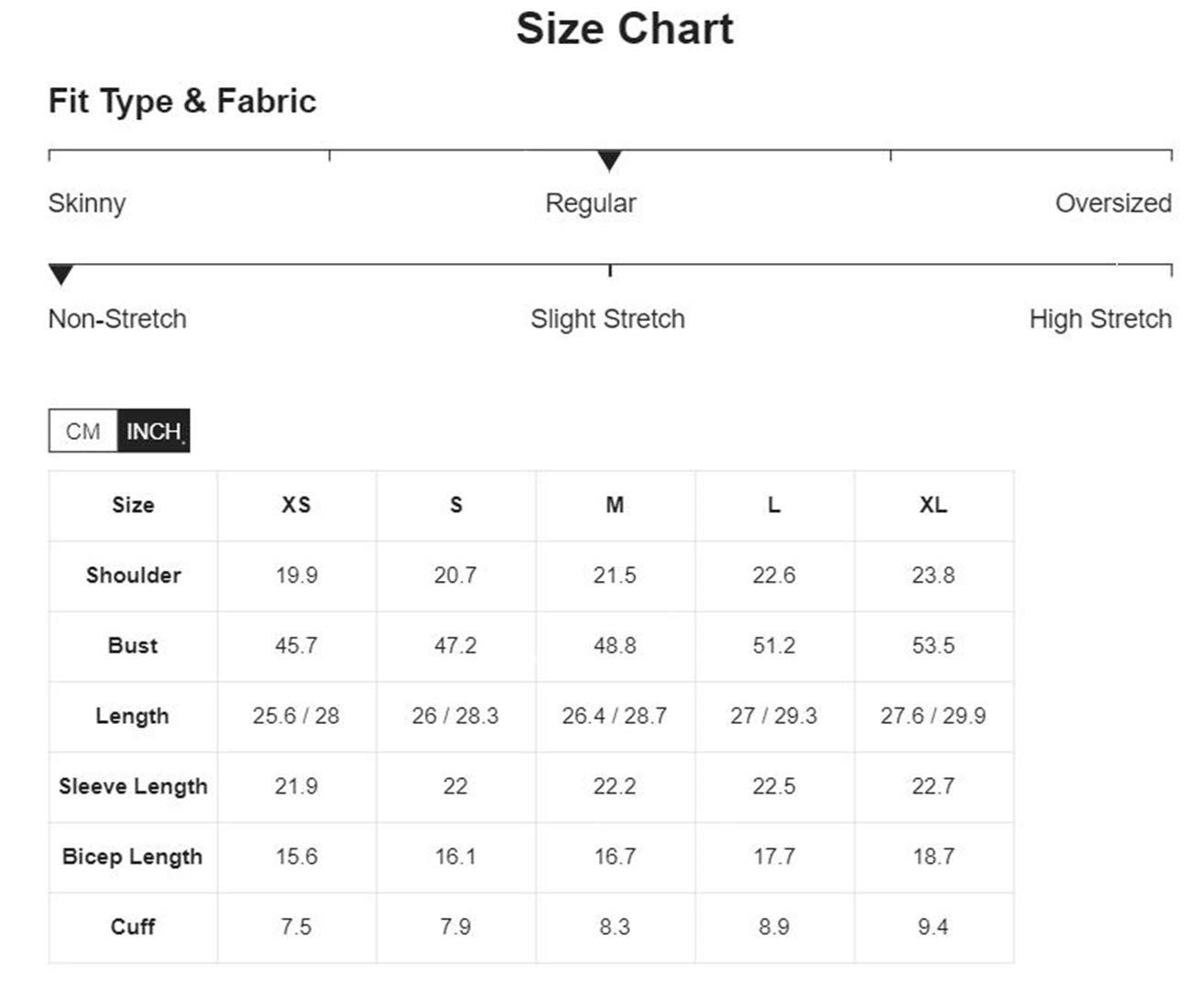Select the XS size column header
The height and width of the screenshot is (1008, 1191).
[x=296, y=505]
